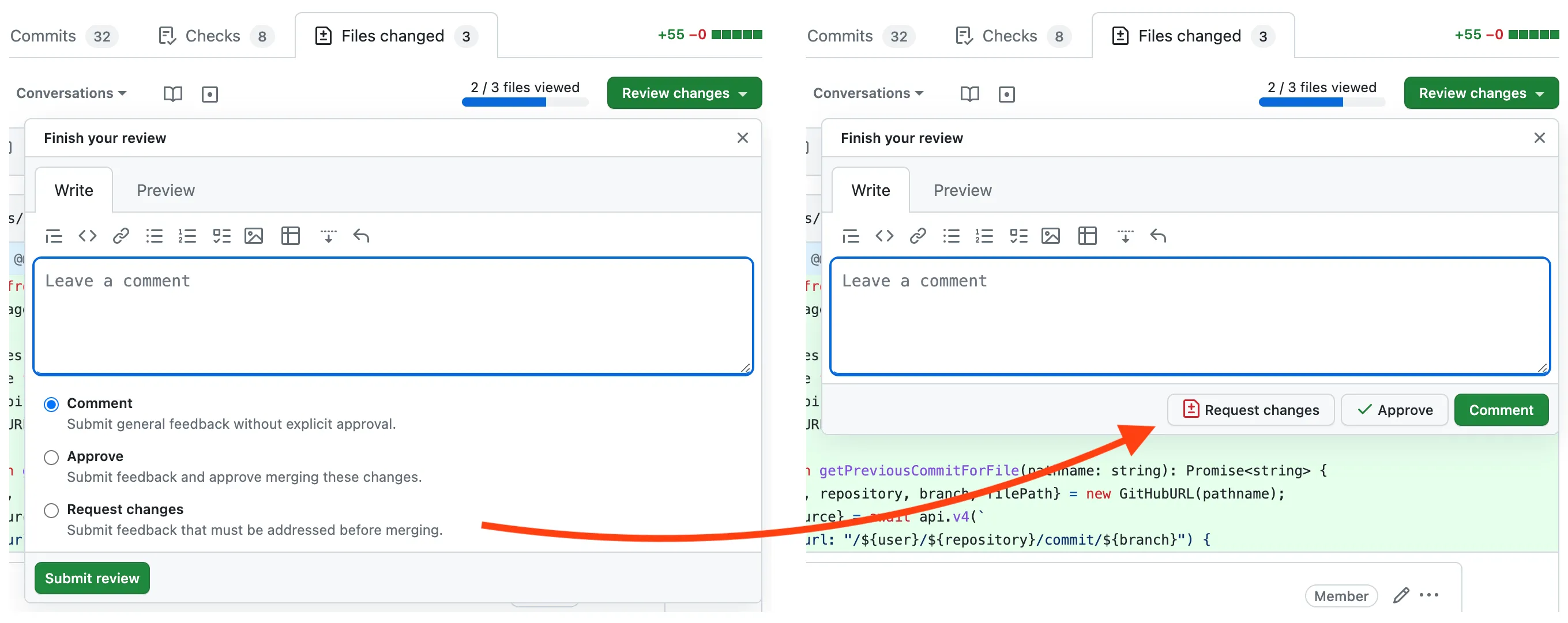Click the Request changes button on right
Screen dimensions: 1568x623
[x=1250, y=410]
